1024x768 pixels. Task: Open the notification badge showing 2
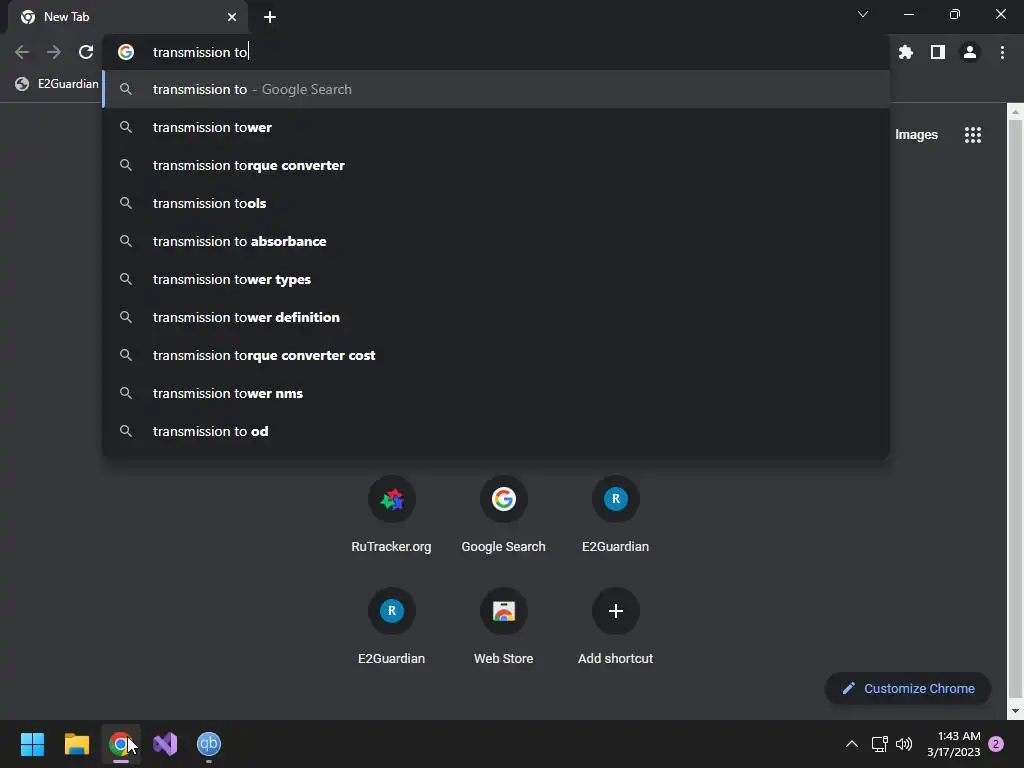point(997,744)
